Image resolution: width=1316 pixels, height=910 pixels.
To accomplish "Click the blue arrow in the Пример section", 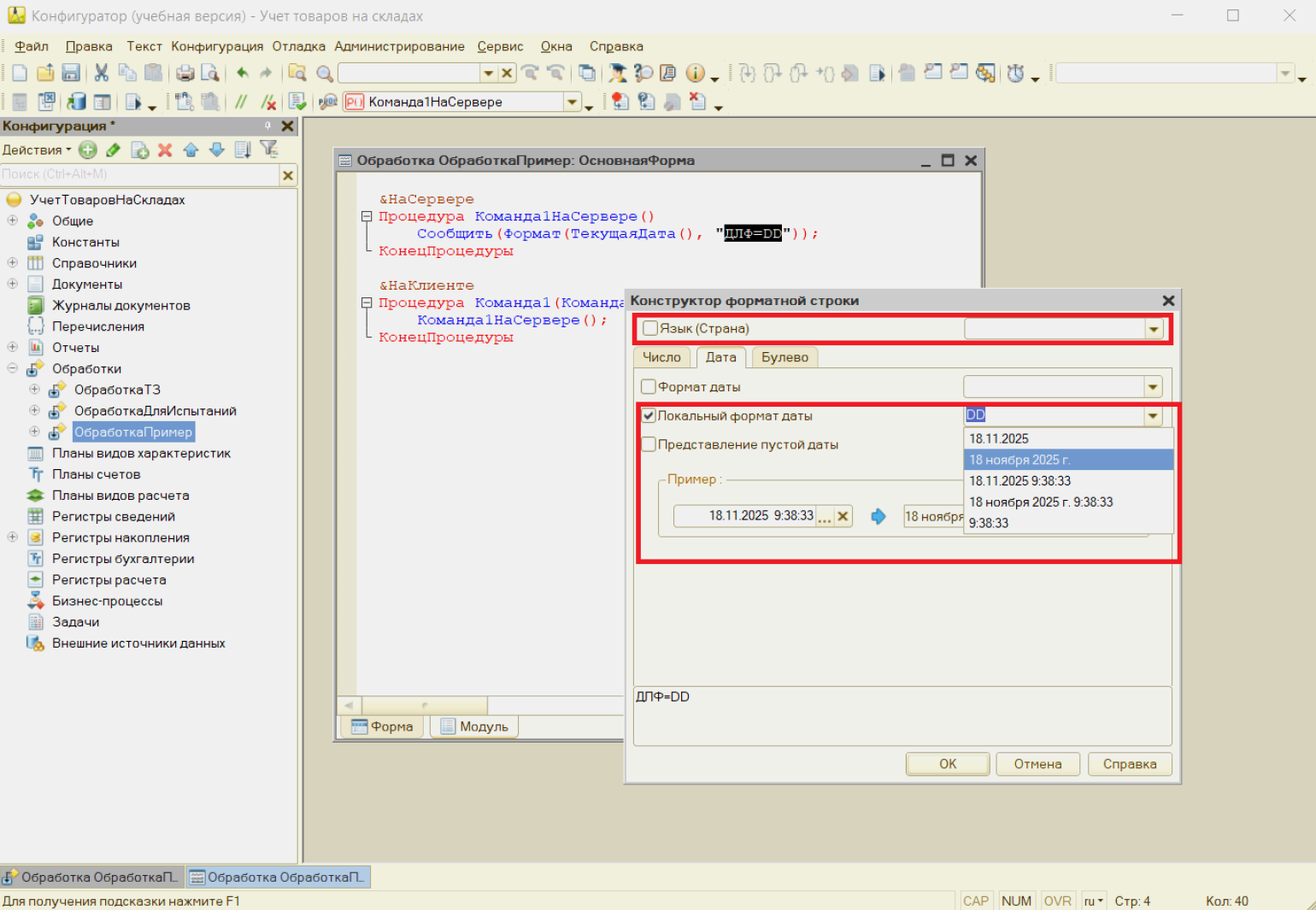I will click(878, 516).
